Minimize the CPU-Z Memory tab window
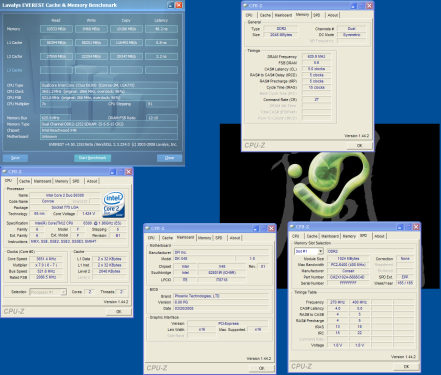Screen dimensions: 441x375 [353, 6]
